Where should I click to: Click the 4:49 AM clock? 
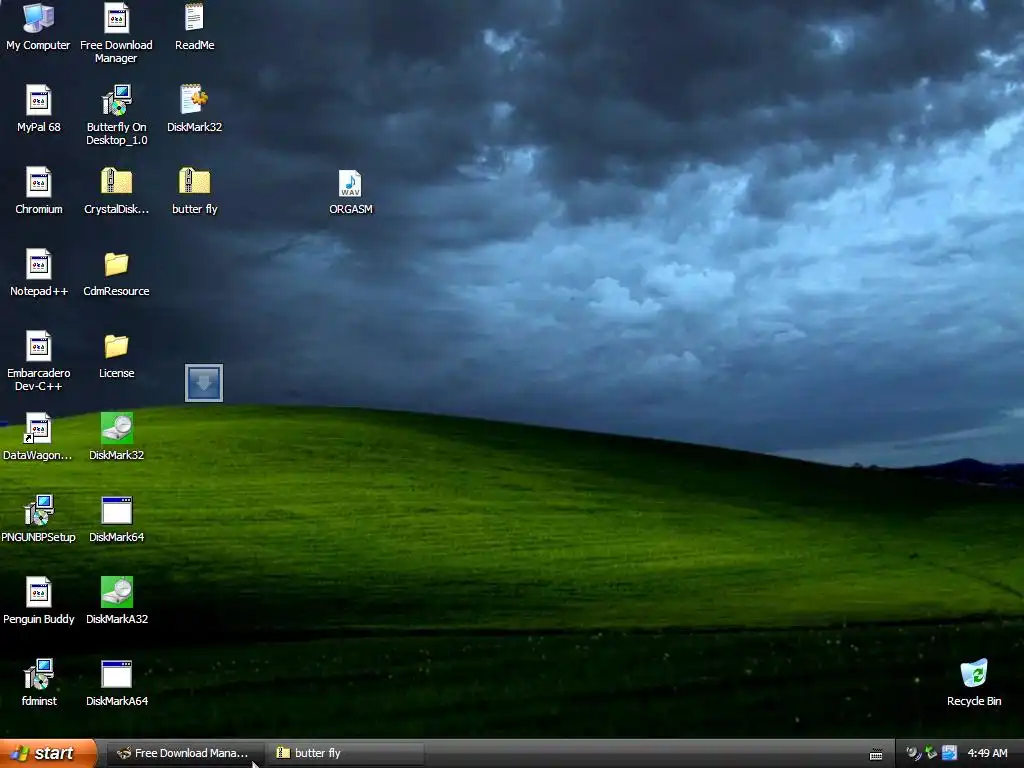[x=987, y=753]
